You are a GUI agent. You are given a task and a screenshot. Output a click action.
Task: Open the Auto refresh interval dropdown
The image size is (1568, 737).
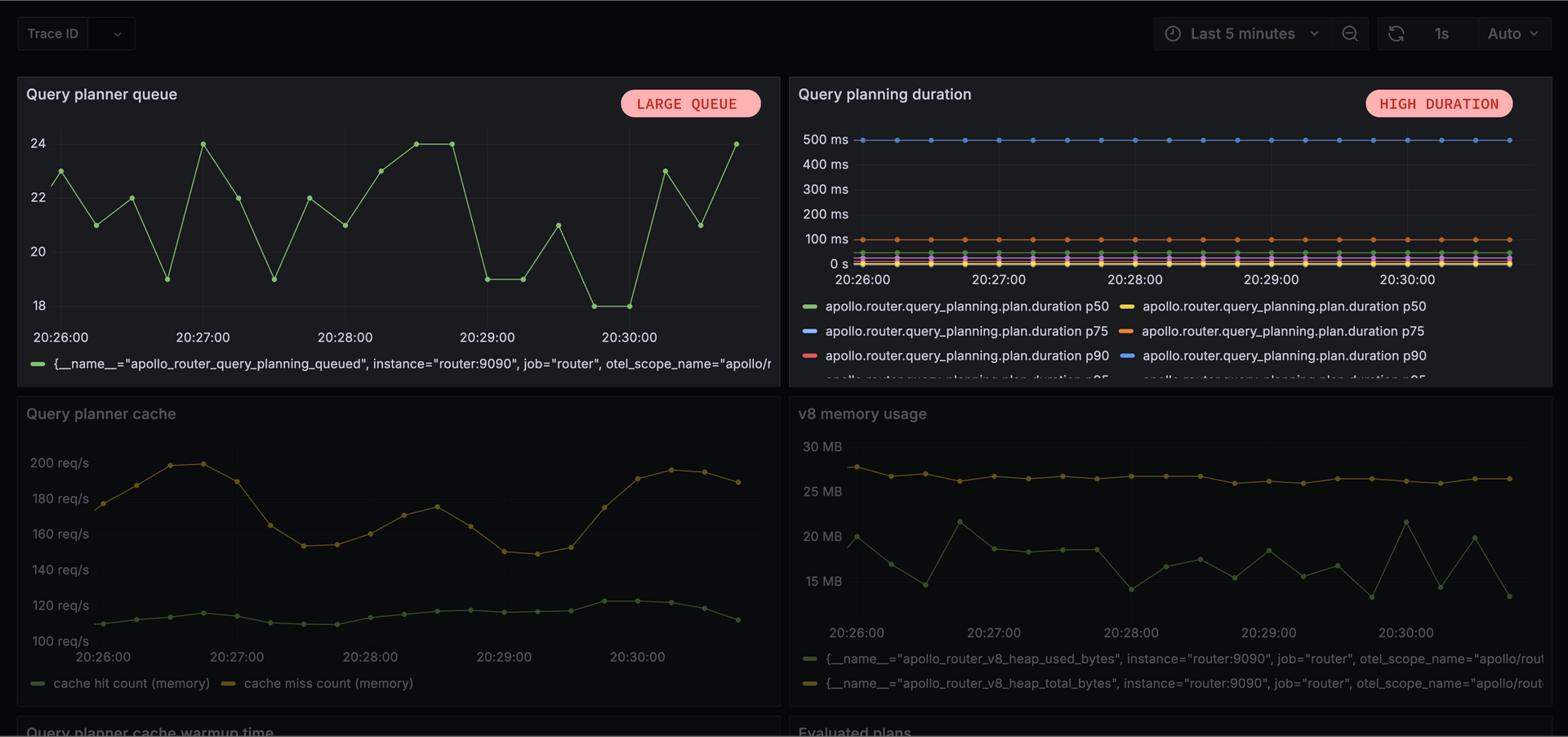(1512, 33)
